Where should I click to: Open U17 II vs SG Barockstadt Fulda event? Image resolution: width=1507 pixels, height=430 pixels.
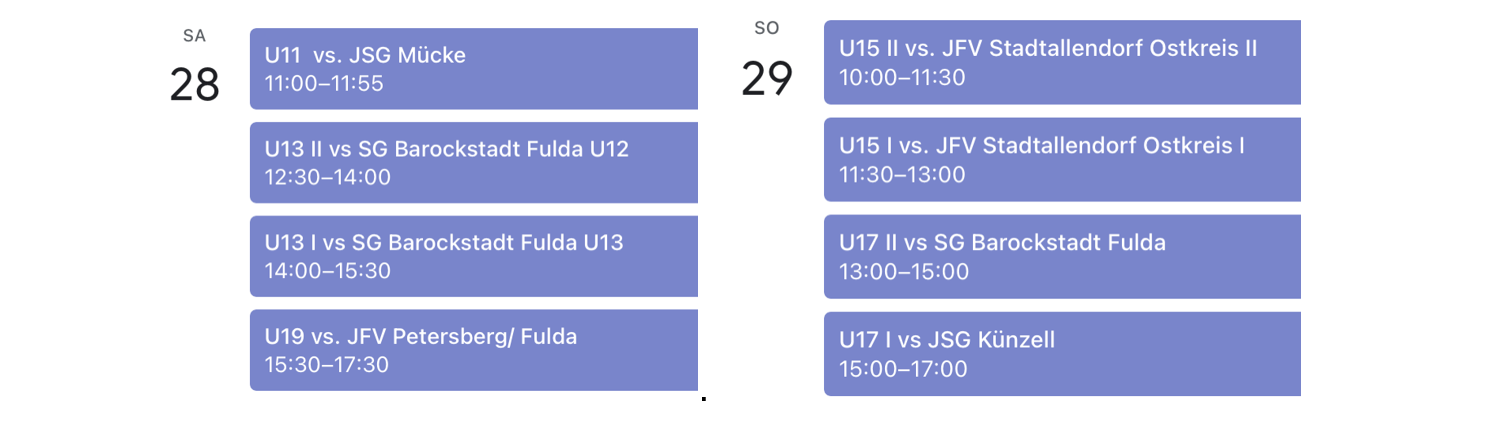[1062, 257]
